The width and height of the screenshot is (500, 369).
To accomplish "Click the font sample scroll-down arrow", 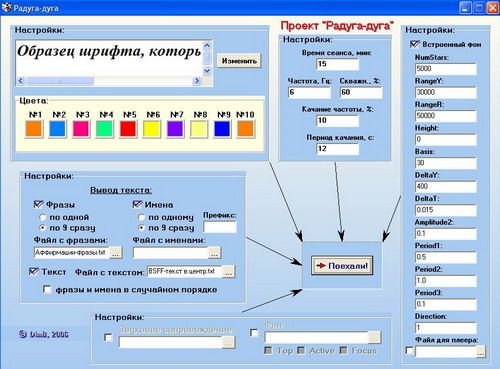I will [207, 71].
